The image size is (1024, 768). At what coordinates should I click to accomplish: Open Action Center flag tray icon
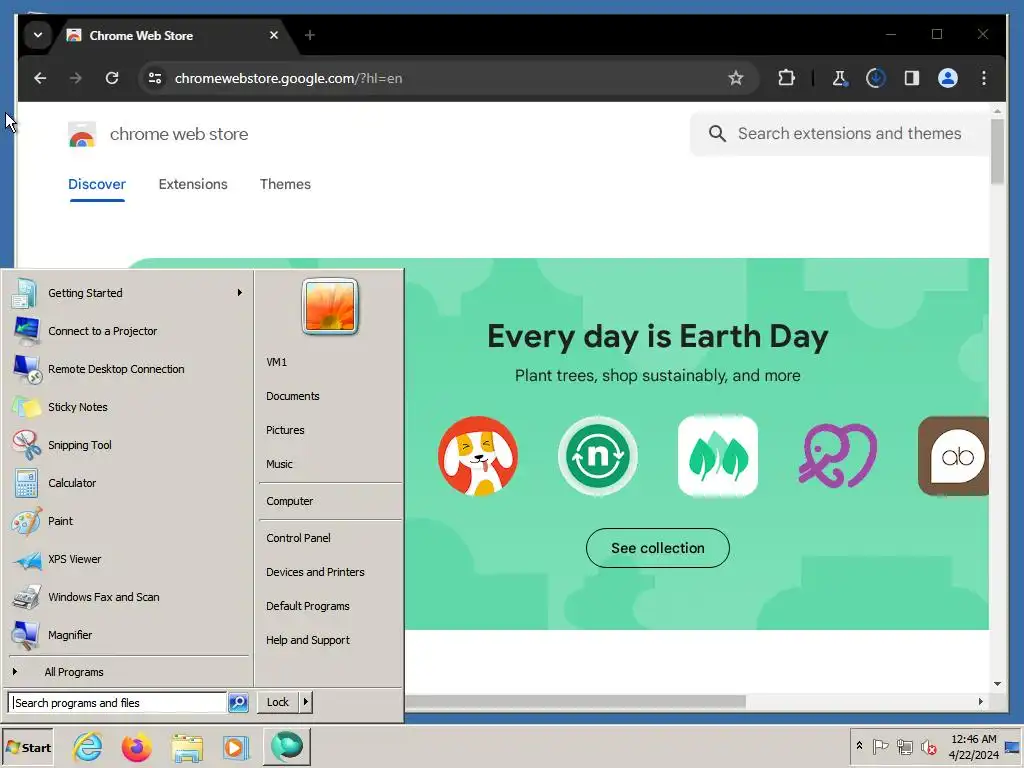point(880,746)
